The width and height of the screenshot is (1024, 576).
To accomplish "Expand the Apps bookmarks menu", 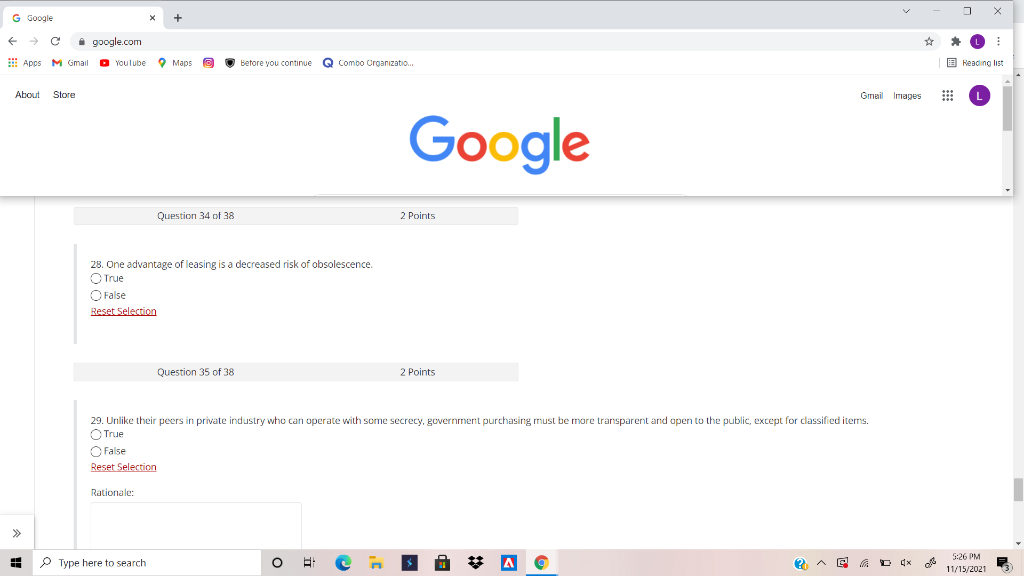I will [x=26, y=62].
